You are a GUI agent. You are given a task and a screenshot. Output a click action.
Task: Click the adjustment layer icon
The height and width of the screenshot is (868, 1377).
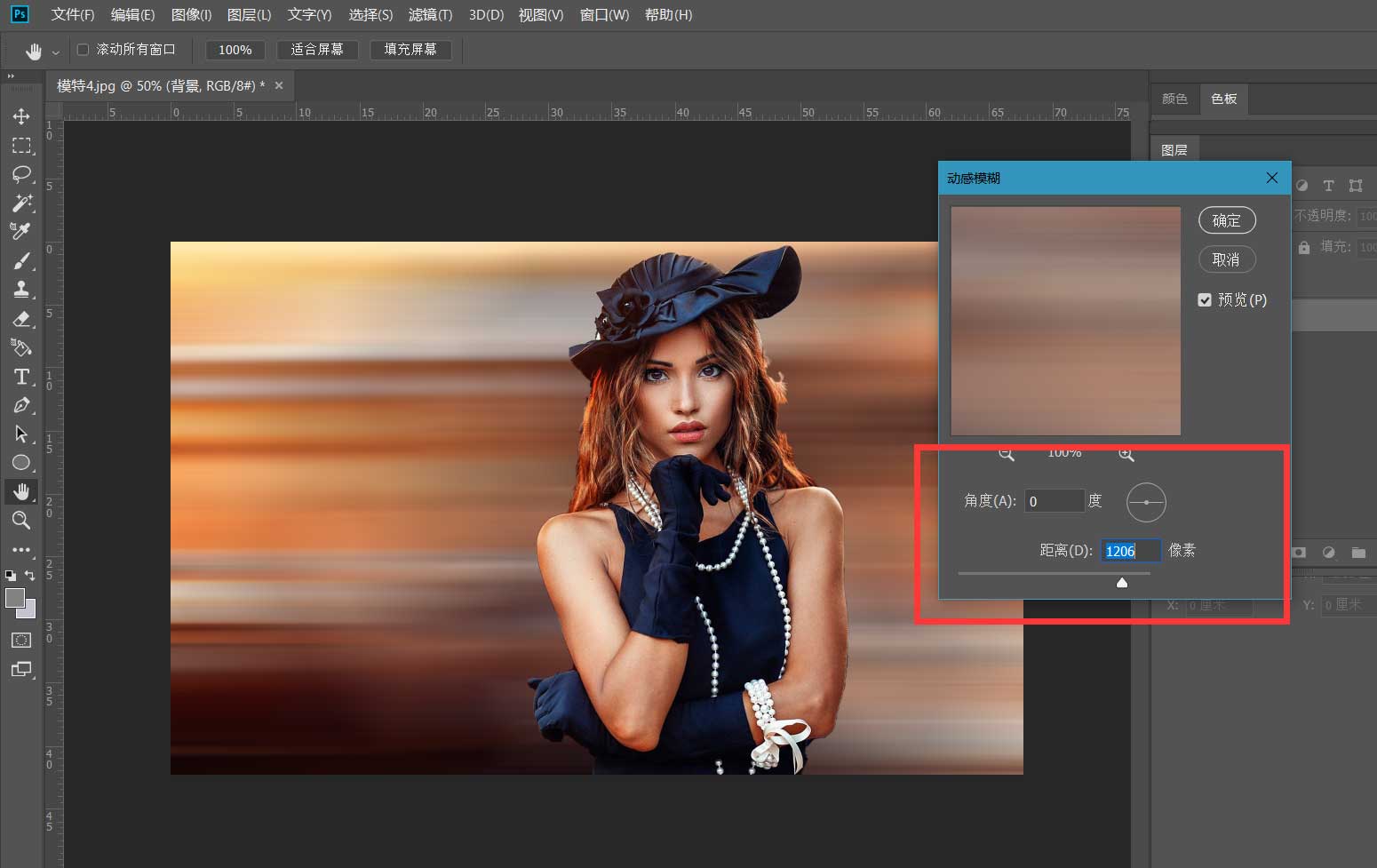tap(1328, 552)
